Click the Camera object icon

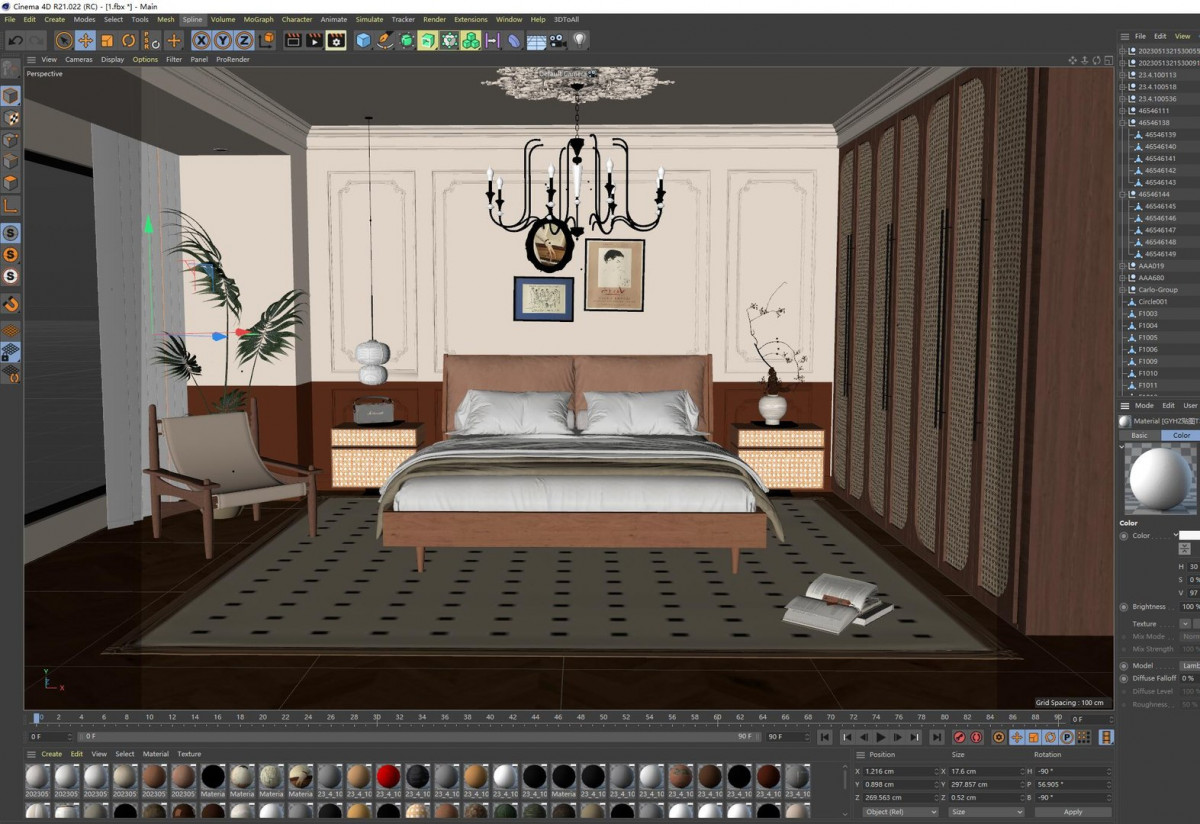coord(558,41)
